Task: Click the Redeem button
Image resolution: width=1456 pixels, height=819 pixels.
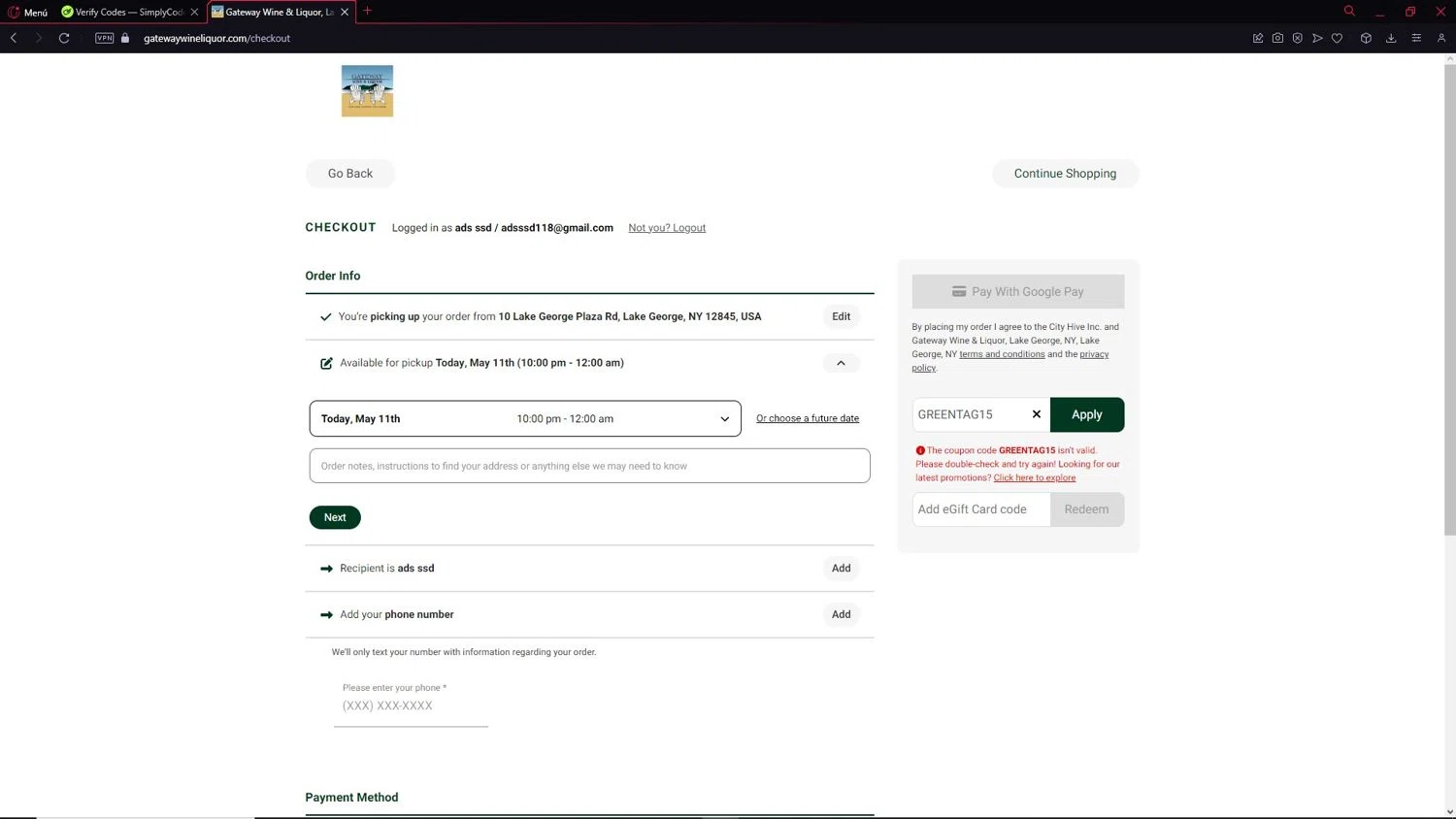Action: coord(1086,509)
